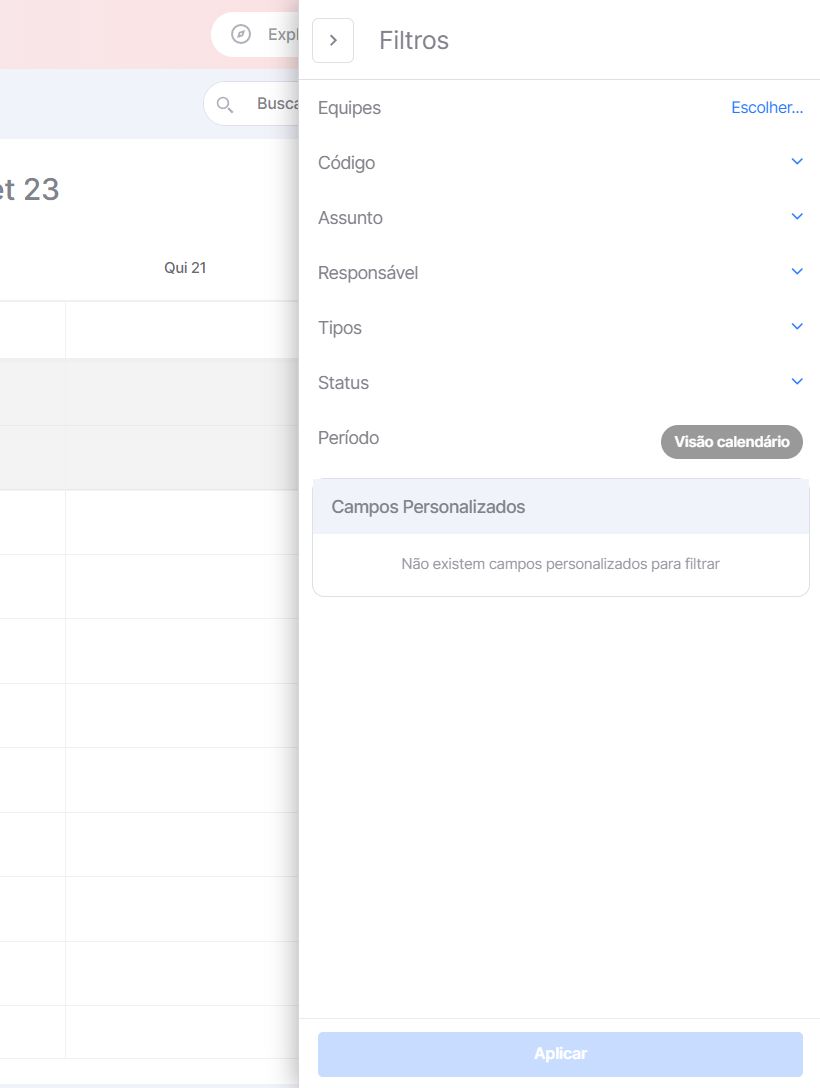
Task: Click the Aplicar button
Action: pos(561,1054)
